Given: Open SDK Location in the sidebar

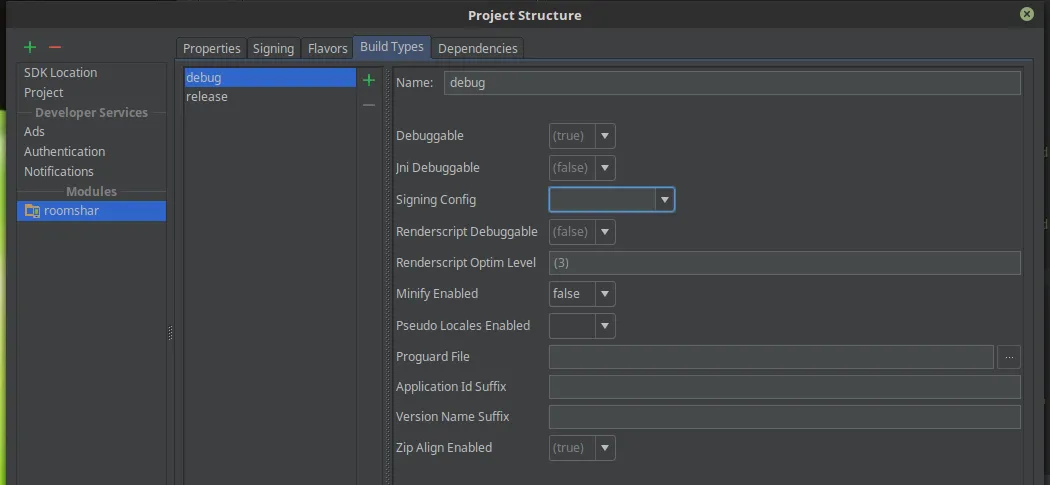Looking at the screenshot, I should [x=61, y=73].
